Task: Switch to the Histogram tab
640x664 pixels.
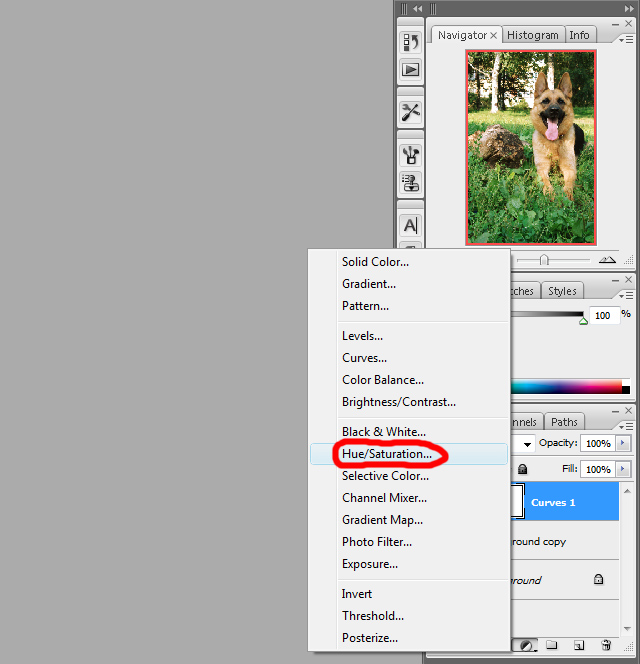Action: coord(532,35)
